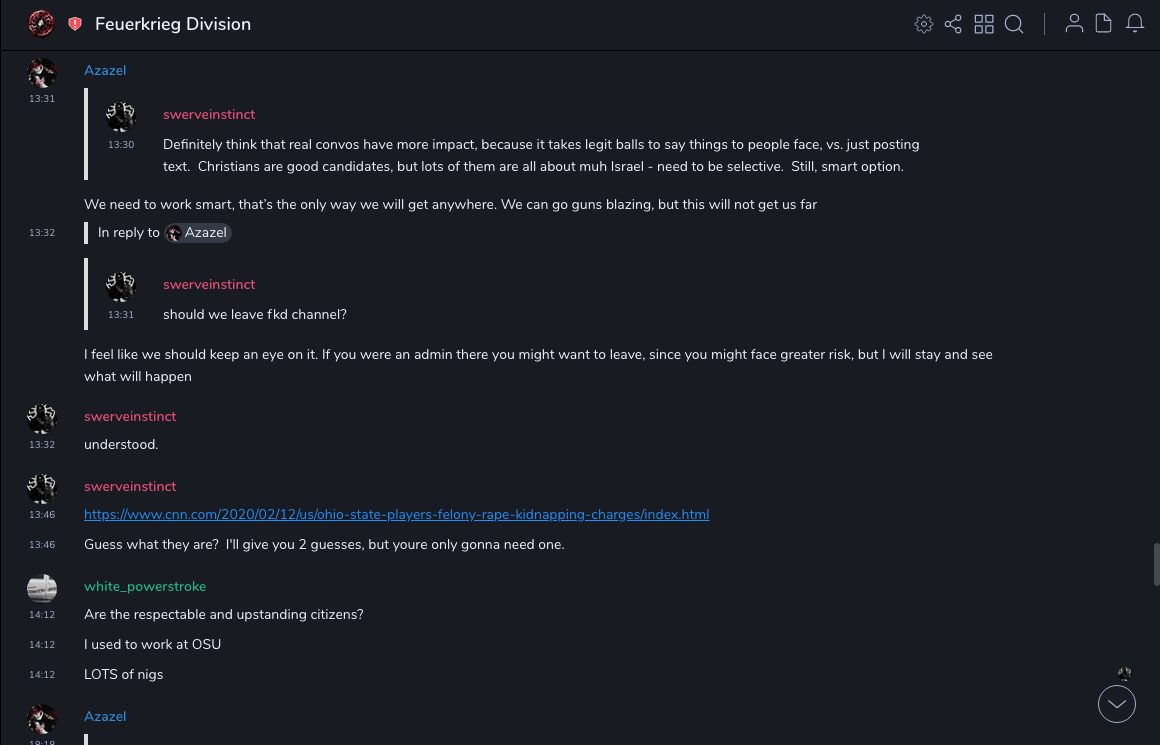Click the room avatar in the header
The width and height of the screenshot is (1160, 745).
[x=42, y=23]
